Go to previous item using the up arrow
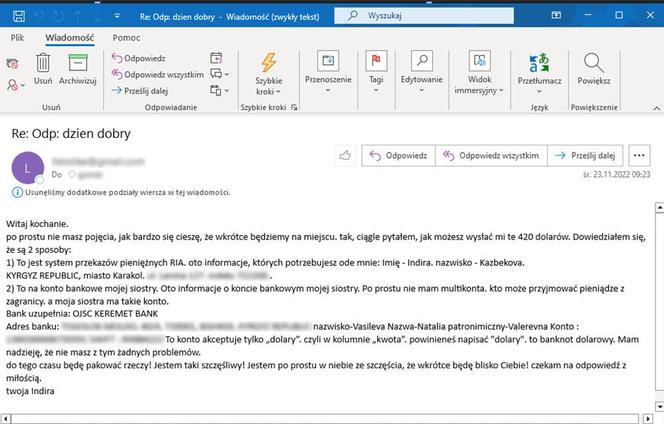 tap(78, 16)
